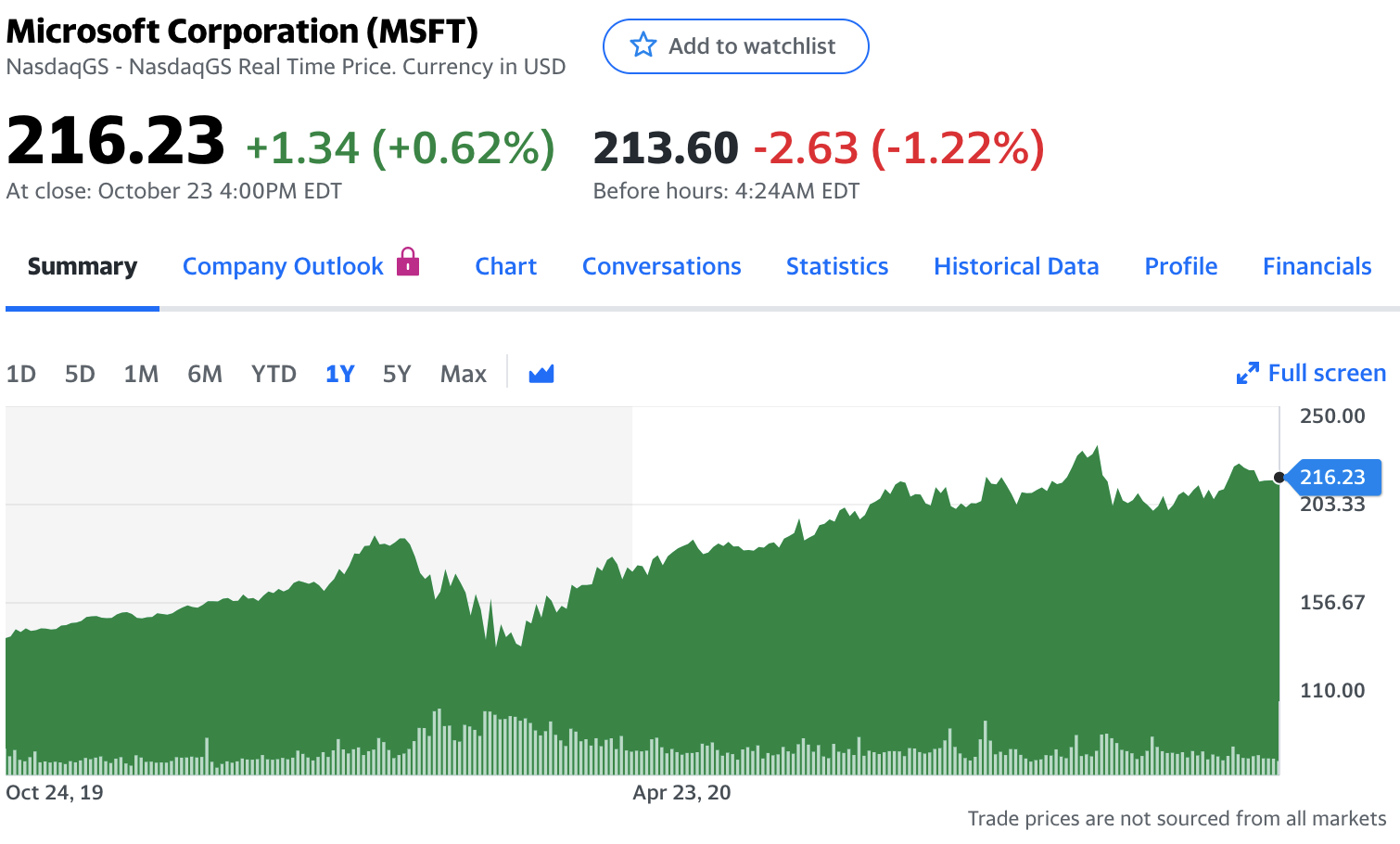1400x844 pixels.
Task: Click the NasdaqGS Real Time Price subtitle
Action: click(x=286, y=67)
